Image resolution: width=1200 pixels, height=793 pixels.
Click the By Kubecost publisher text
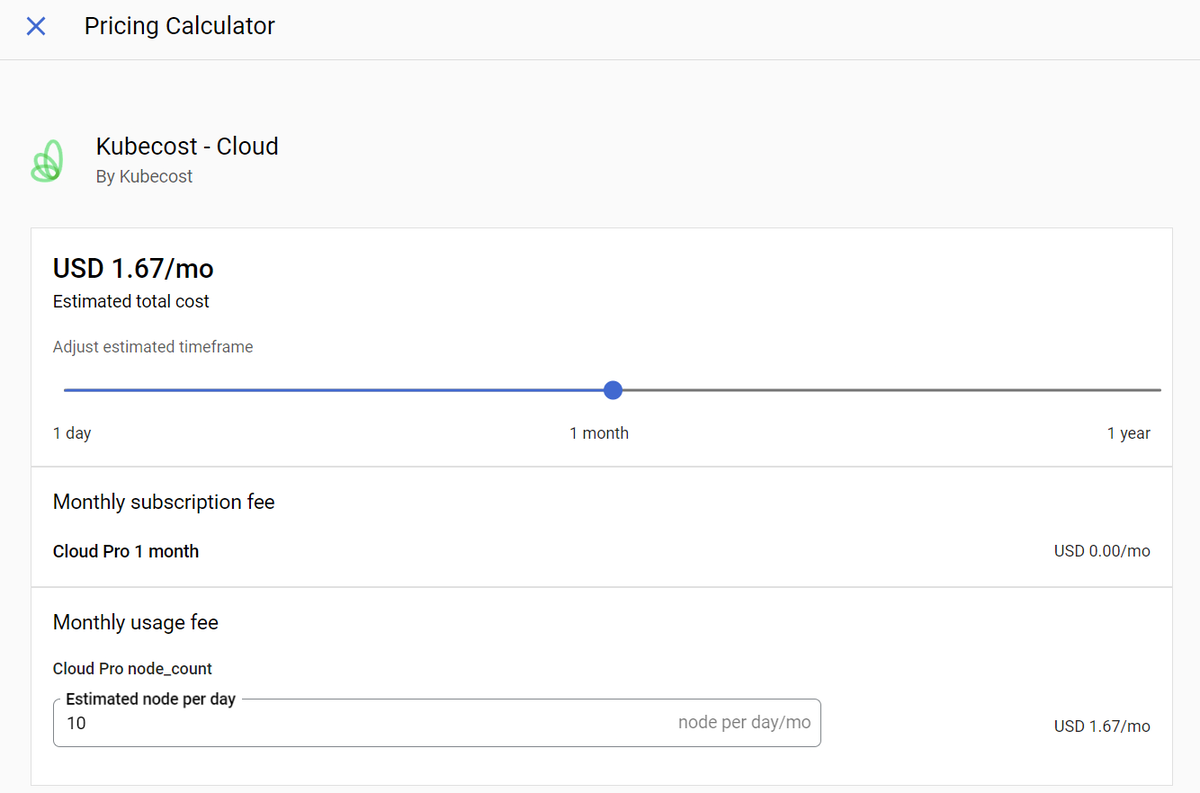pos(144,176)
